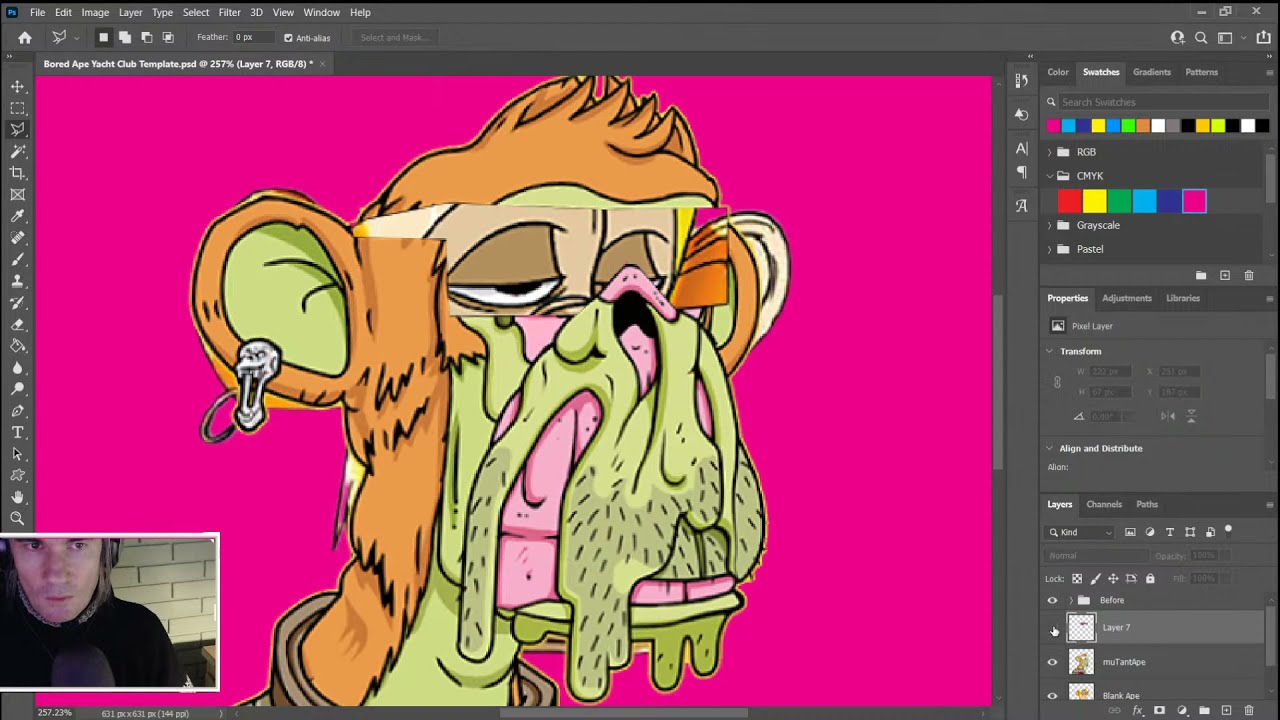Open layer style fx menu
1280x720 pixels.
click(x=1138, y=711)
